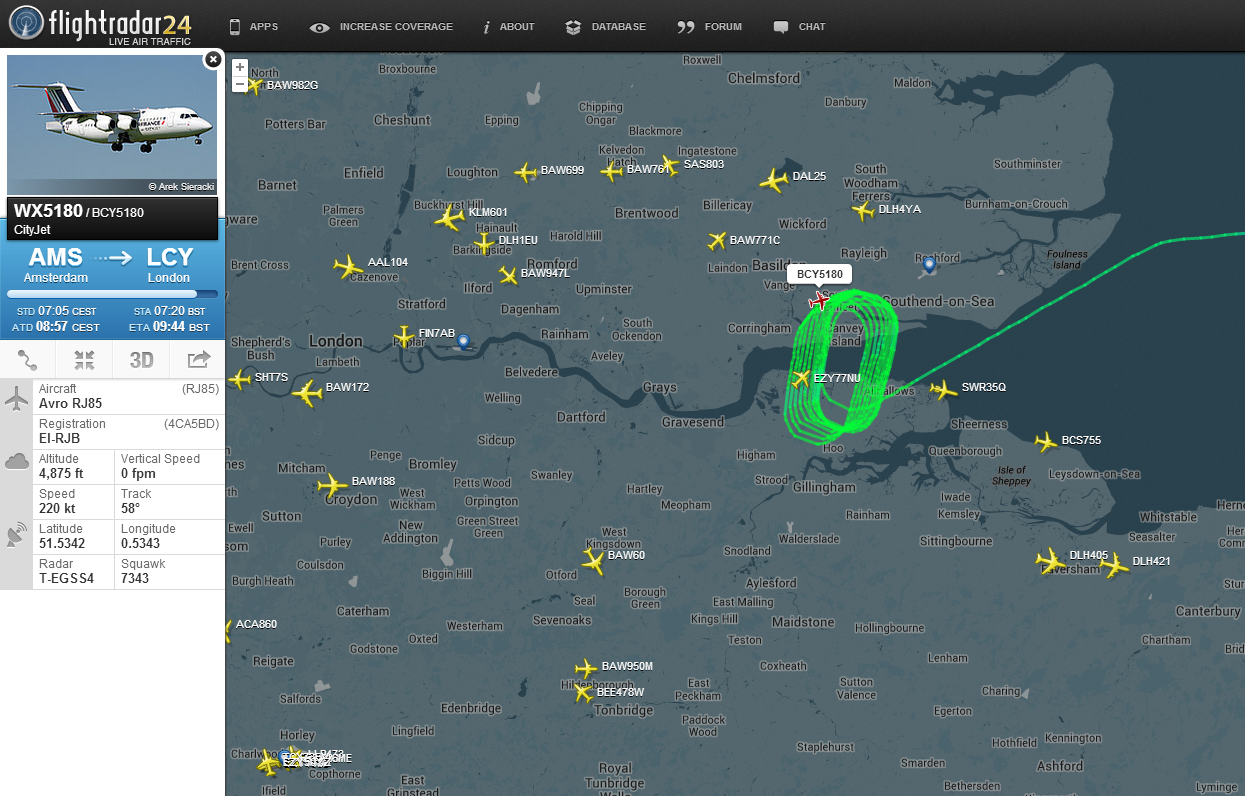This screenshot has height=796, width=1245.
Task: Close the flight details panel
Action: point(212,60)
